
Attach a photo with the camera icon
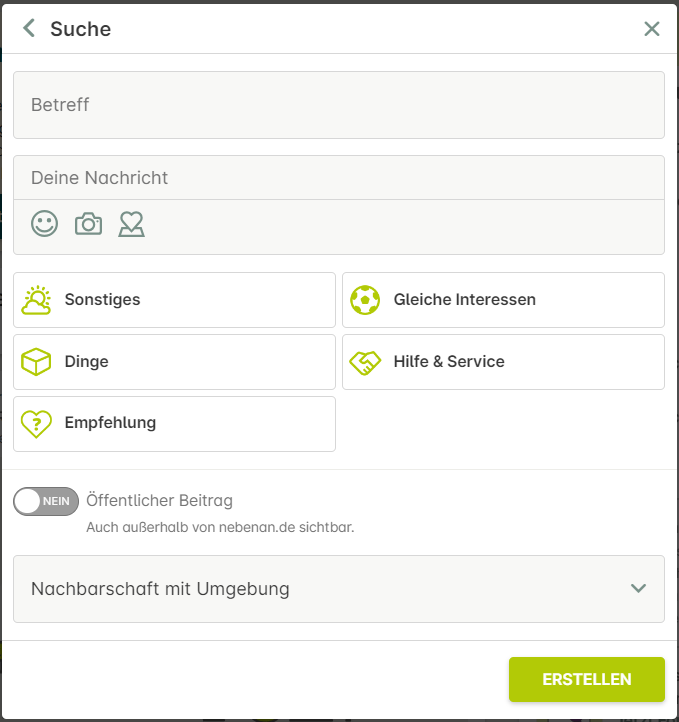coord(88,224)
